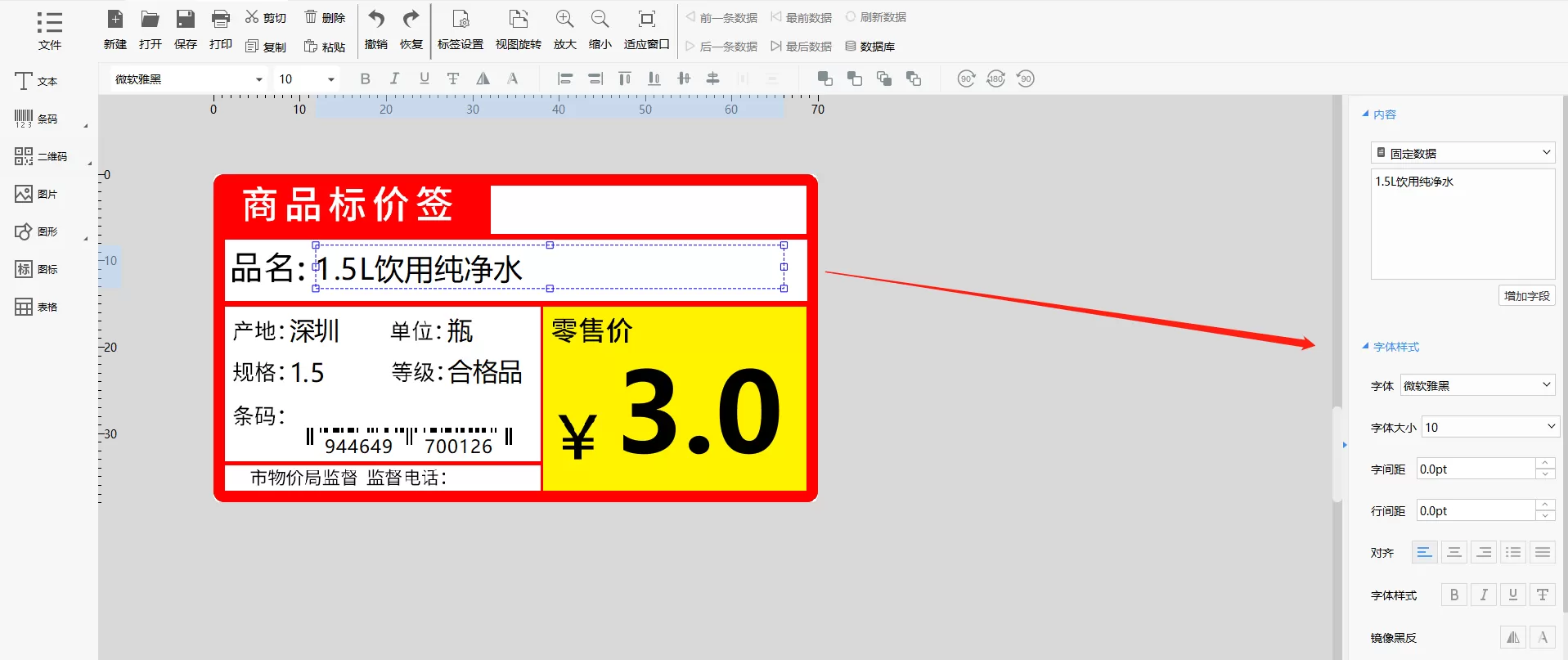
Task: Click 新建 to create a new label
Action: [115, 30]
